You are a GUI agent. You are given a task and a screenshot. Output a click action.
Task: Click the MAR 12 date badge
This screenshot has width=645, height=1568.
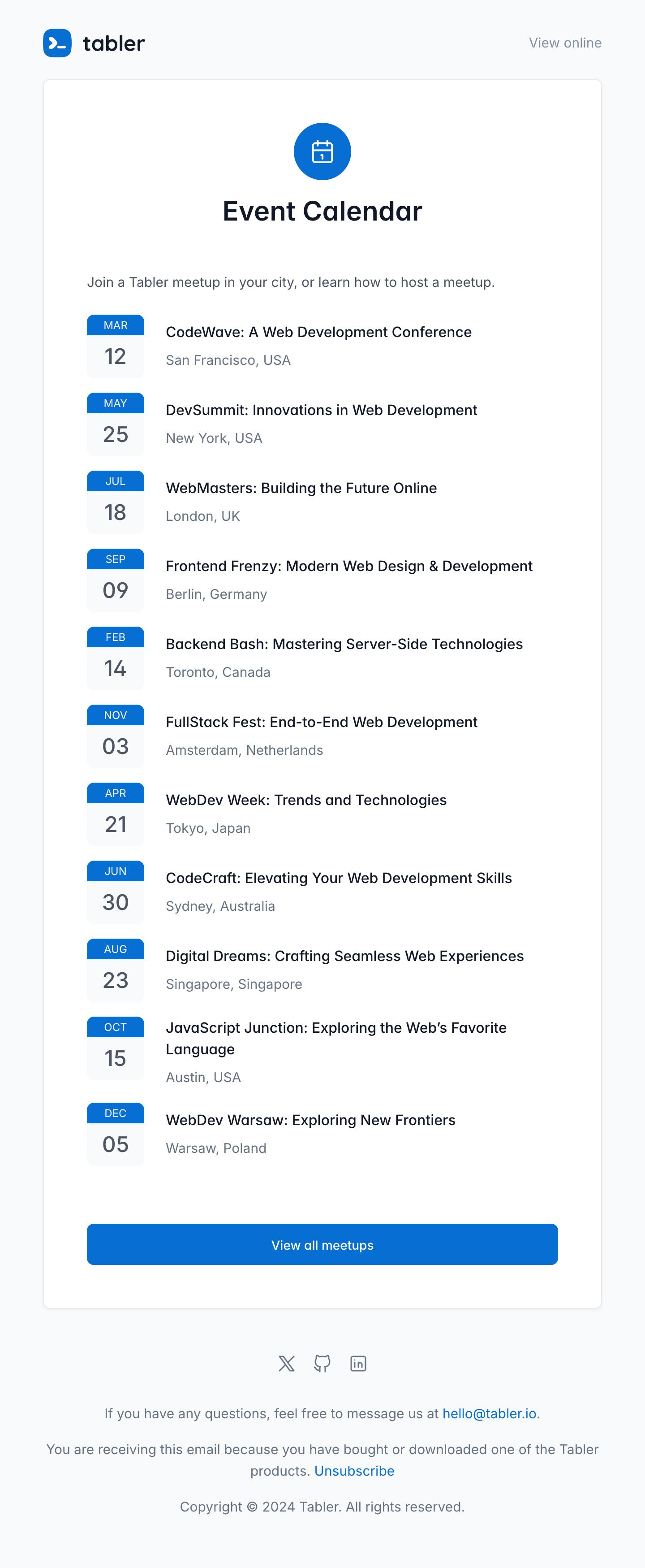116,347
